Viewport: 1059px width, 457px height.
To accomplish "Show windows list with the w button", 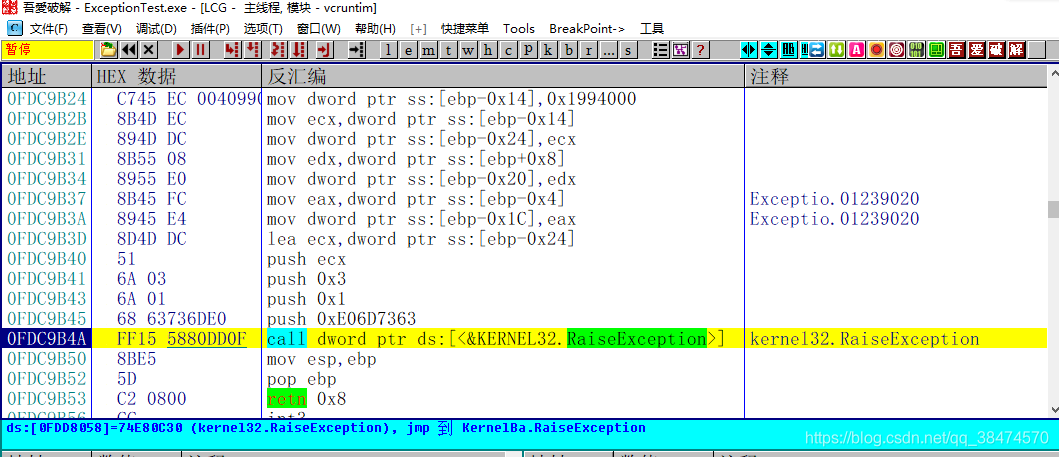I will pyautogui.click(x=469, y=49).
